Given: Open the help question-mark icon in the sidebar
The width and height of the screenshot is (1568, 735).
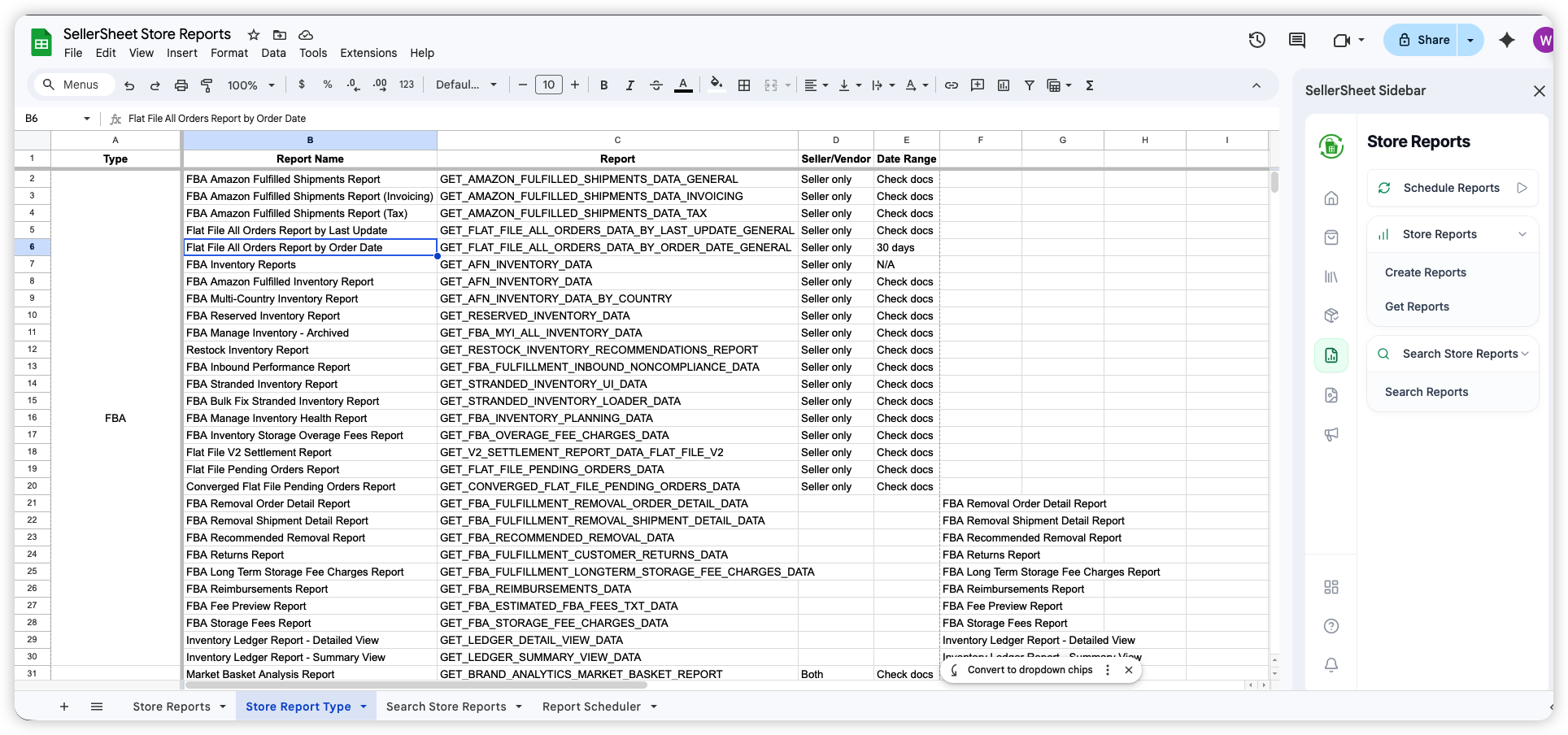Looking at the screenshot, I should coord(1331,626).
